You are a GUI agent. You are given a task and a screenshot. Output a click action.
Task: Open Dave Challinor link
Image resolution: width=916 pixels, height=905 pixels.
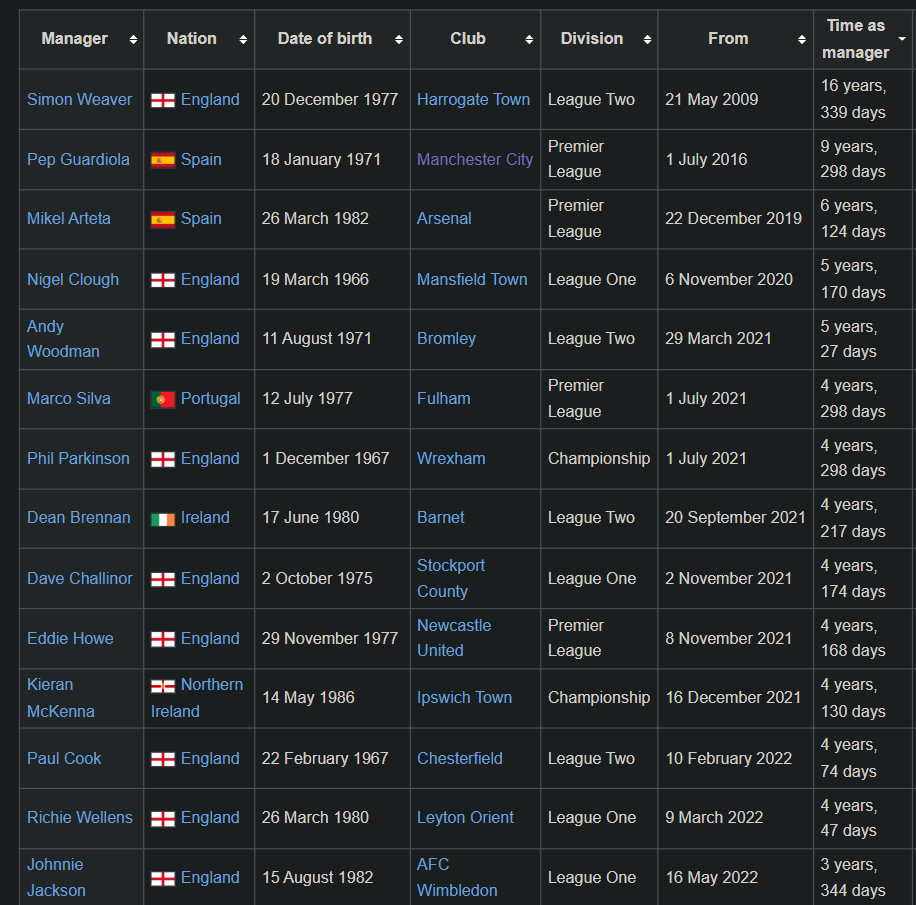click(x=79, y=578)
